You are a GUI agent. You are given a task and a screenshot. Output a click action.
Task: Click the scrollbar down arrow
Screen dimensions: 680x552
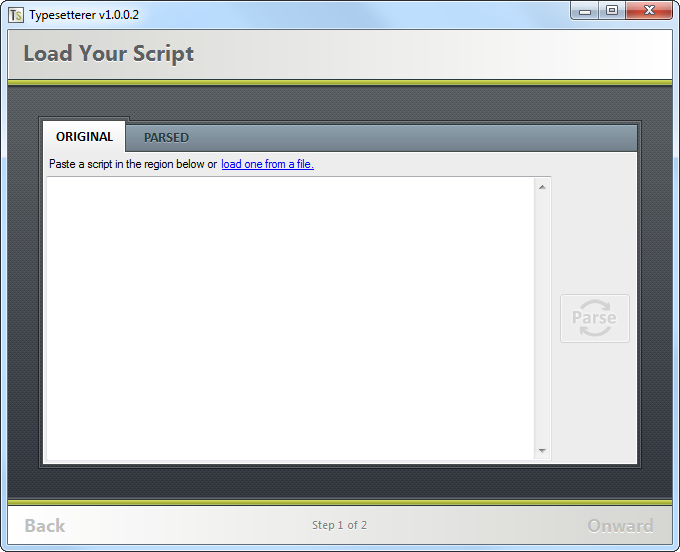(x=542, y=451)
